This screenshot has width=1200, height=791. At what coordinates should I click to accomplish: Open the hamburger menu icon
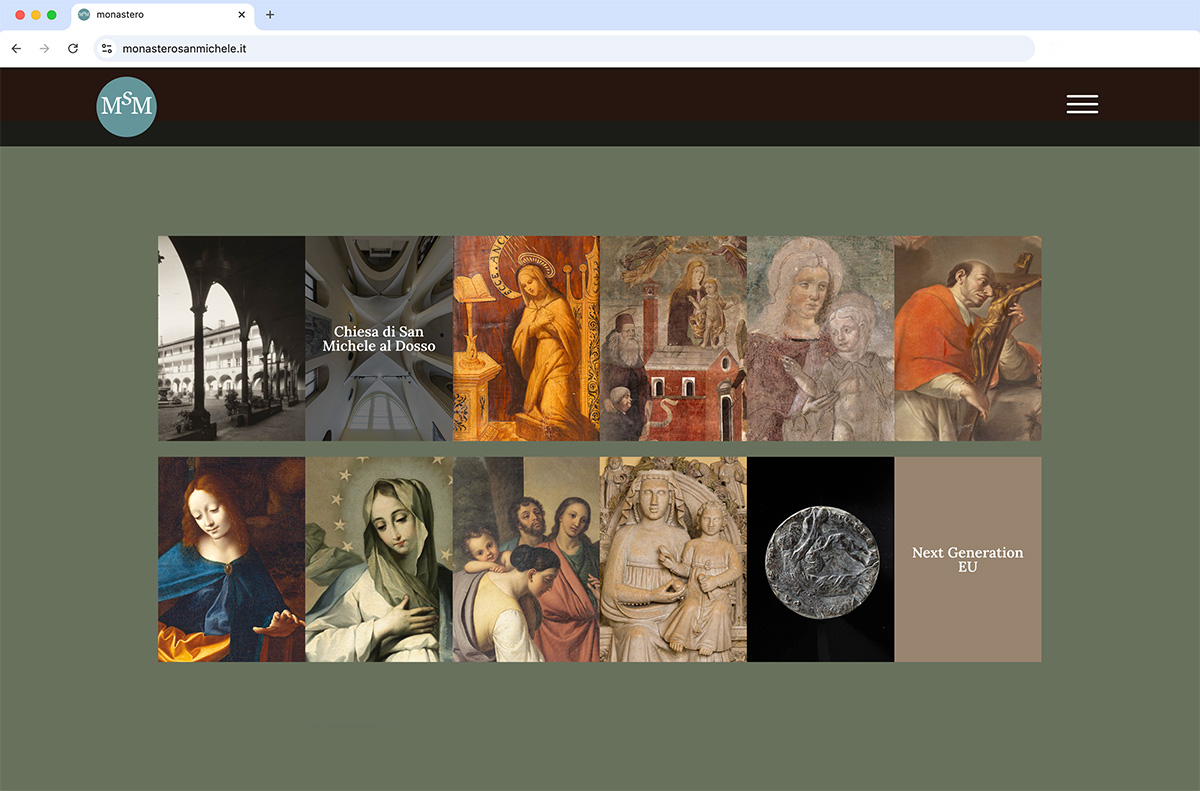1082,104
